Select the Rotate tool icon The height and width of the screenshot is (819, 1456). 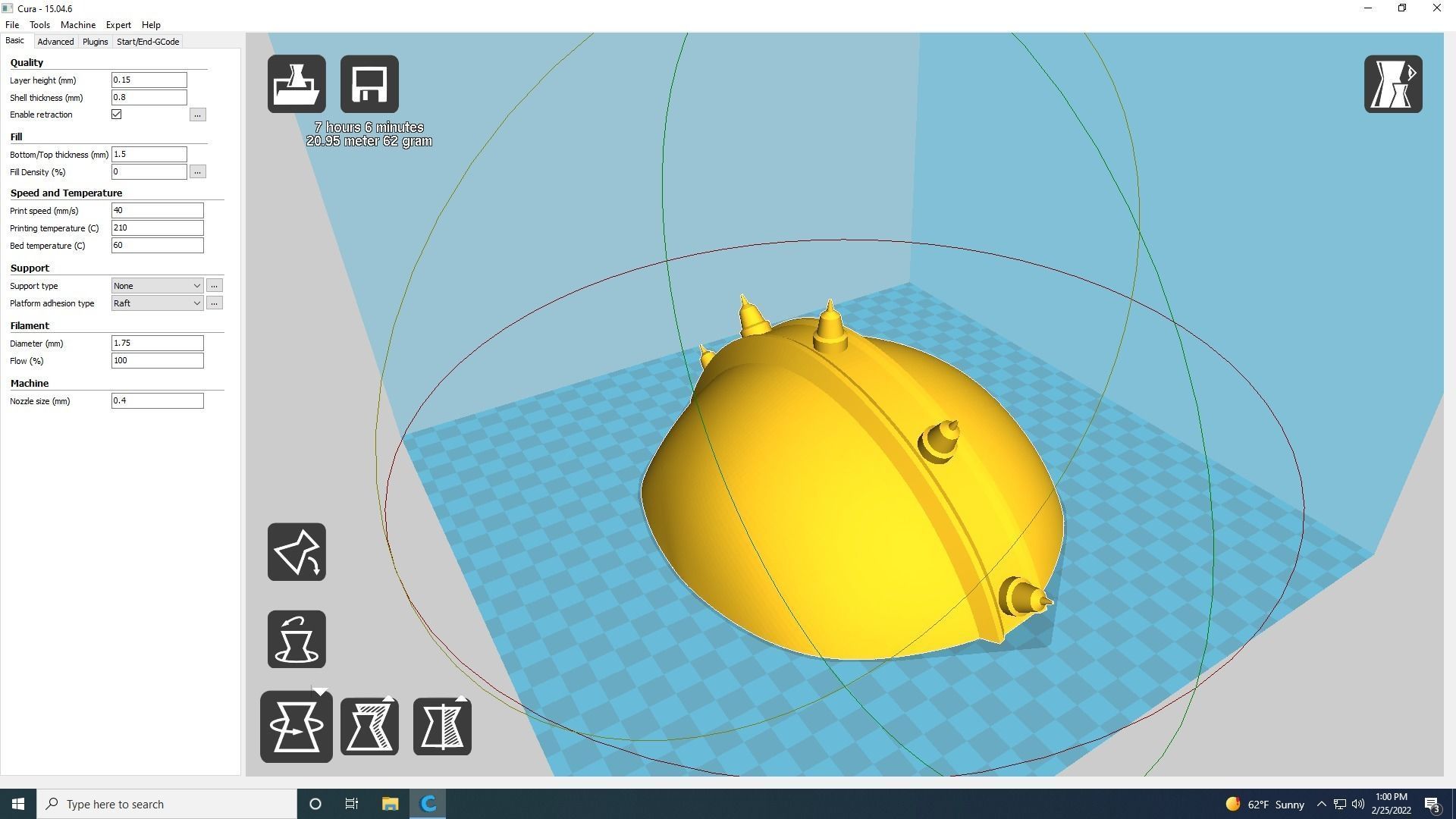[297, 726]
